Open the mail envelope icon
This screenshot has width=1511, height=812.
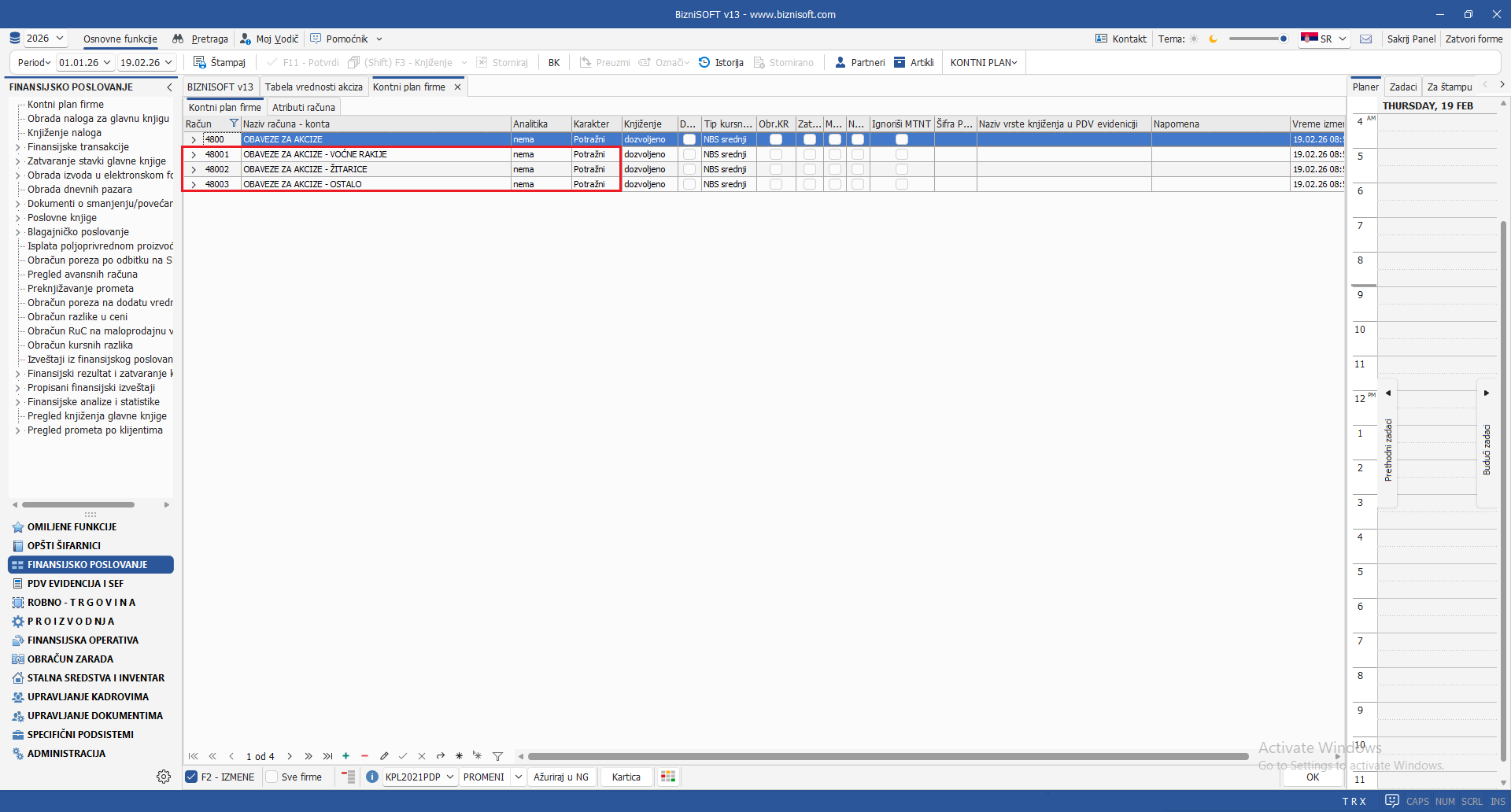pyautogui.click(x=1365, y=39)
